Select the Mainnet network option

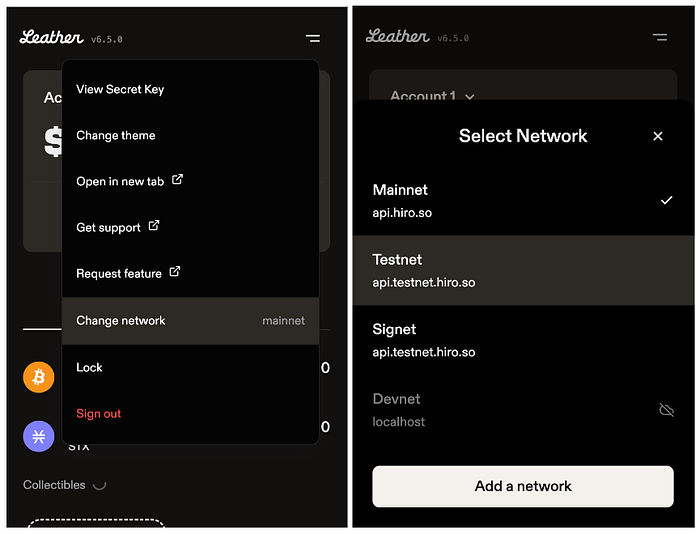tap(523, 201)
